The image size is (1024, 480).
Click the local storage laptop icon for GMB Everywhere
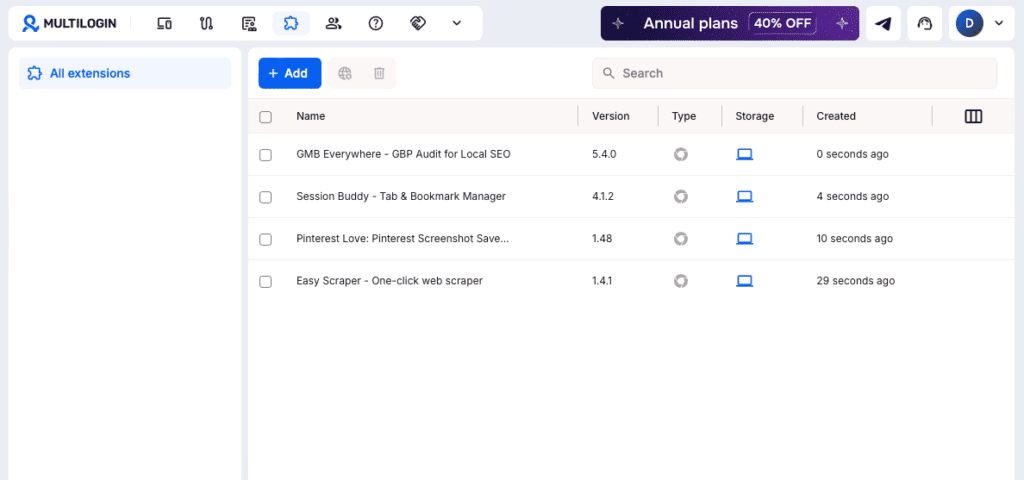(744, 154)
